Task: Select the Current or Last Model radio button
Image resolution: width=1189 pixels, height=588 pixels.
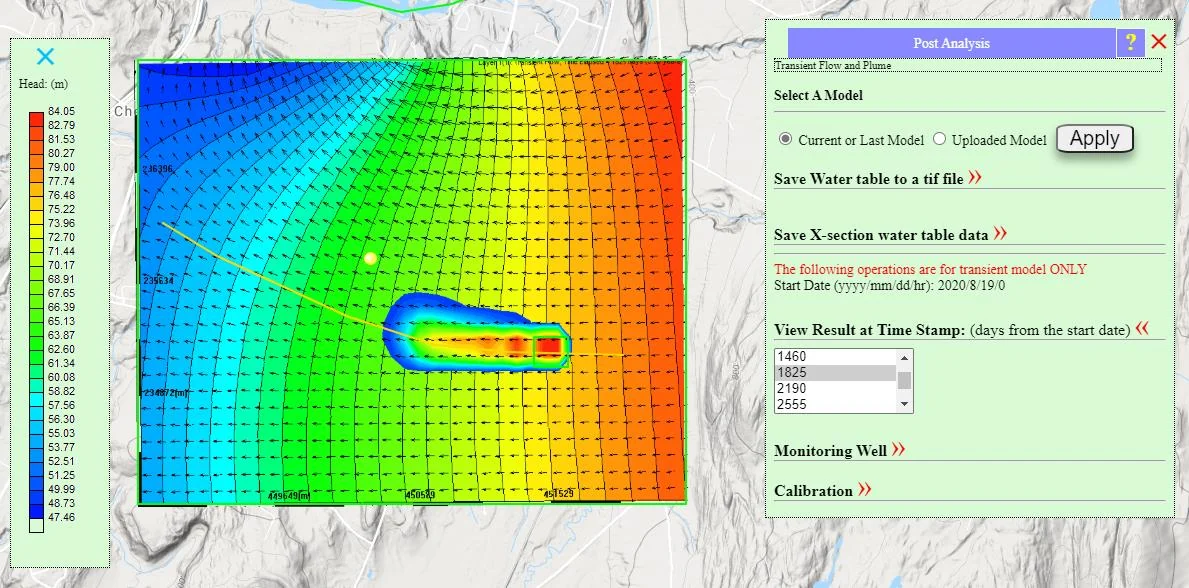Action: tap(786, 139)
